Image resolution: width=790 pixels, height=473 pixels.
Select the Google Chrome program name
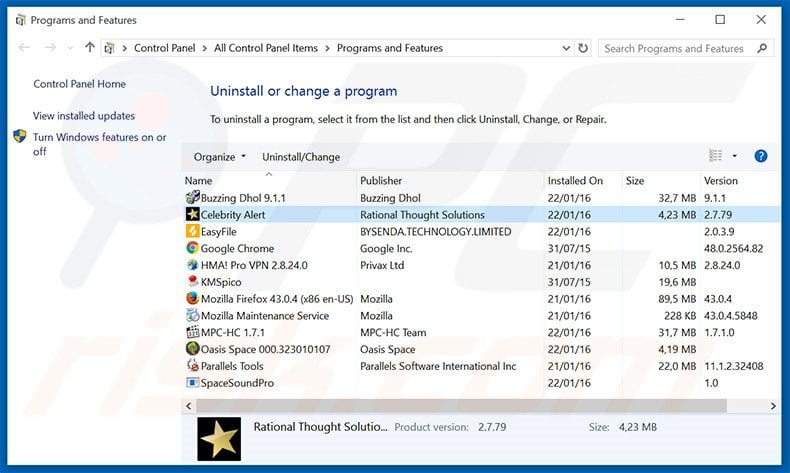coord(237,248)
